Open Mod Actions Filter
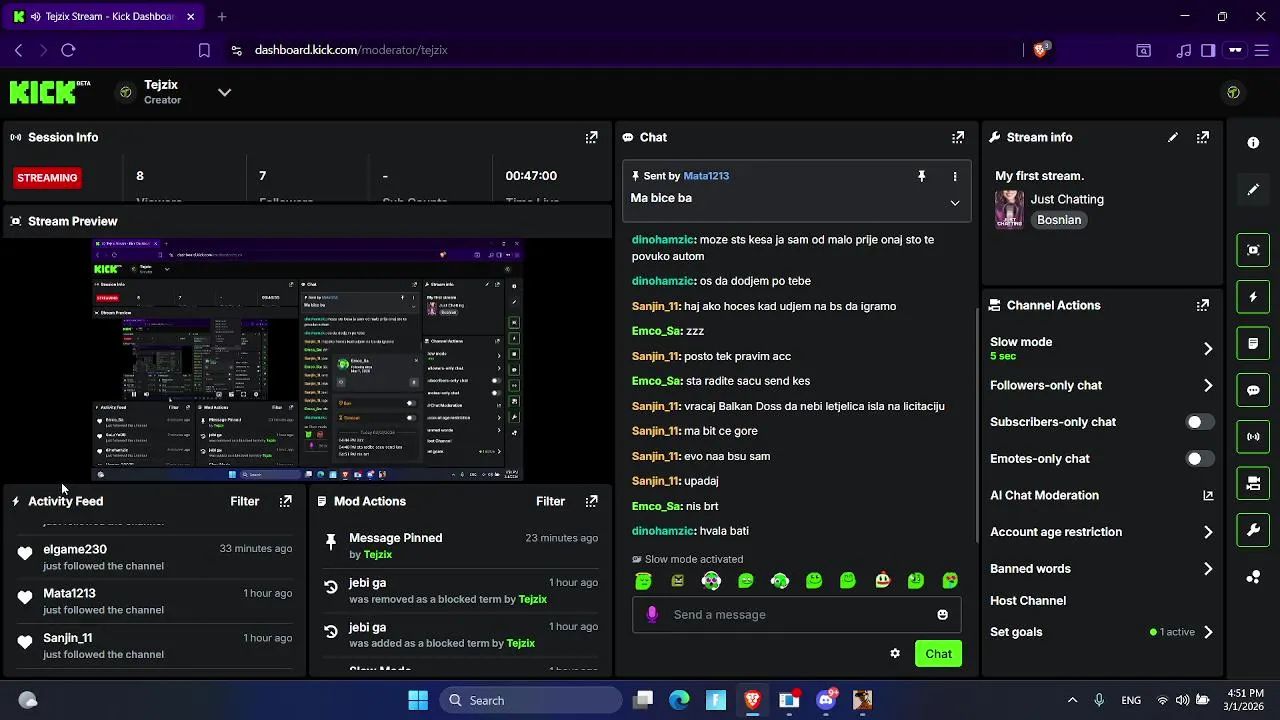1280x720 pixels. tap(550, 501)
